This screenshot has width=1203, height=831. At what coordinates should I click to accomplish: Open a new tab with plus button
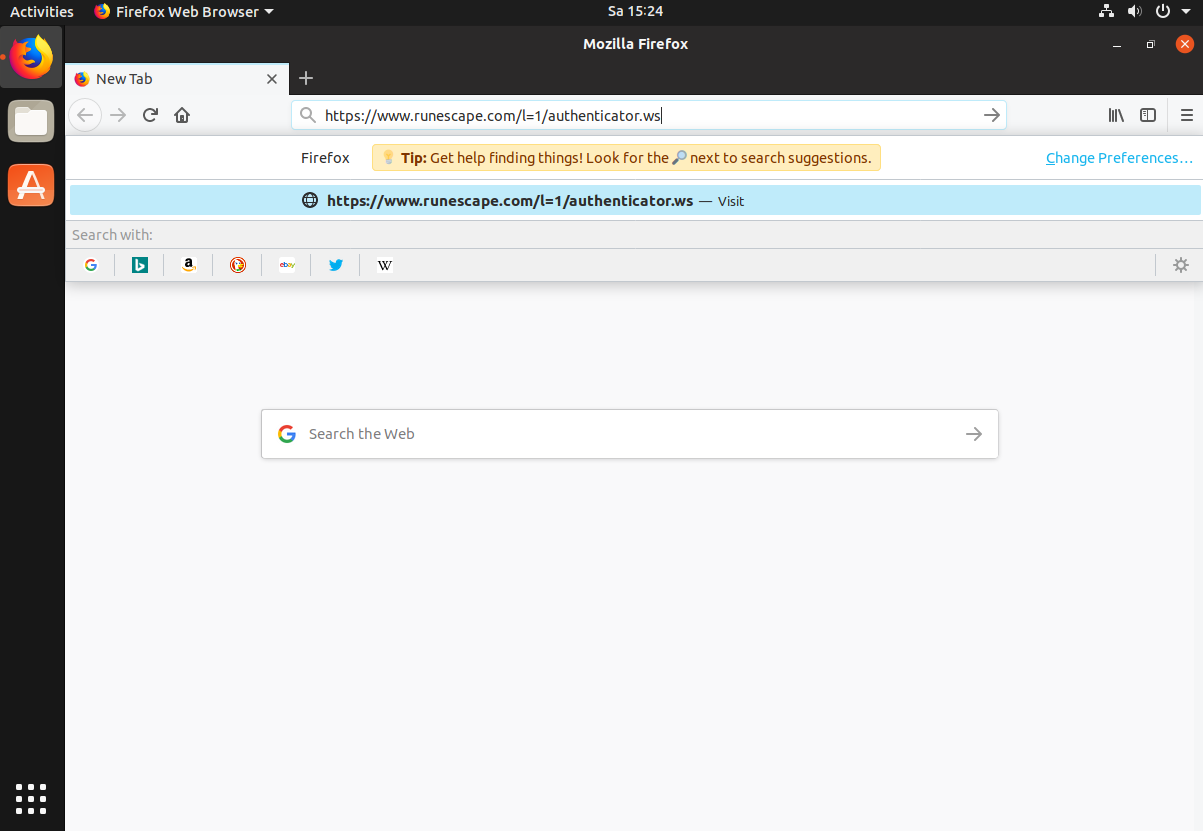(x=306, y=78)
